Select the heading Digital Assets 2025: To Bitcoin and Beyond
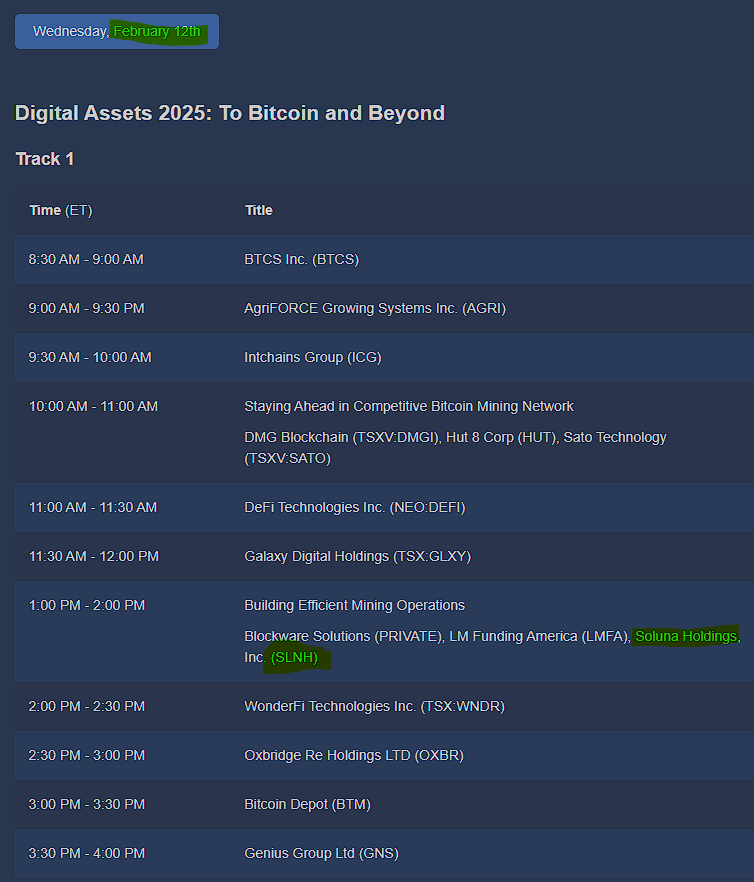The height and width of the screenshot is (882, 754). pyautogui.click(x=230, y=113)
